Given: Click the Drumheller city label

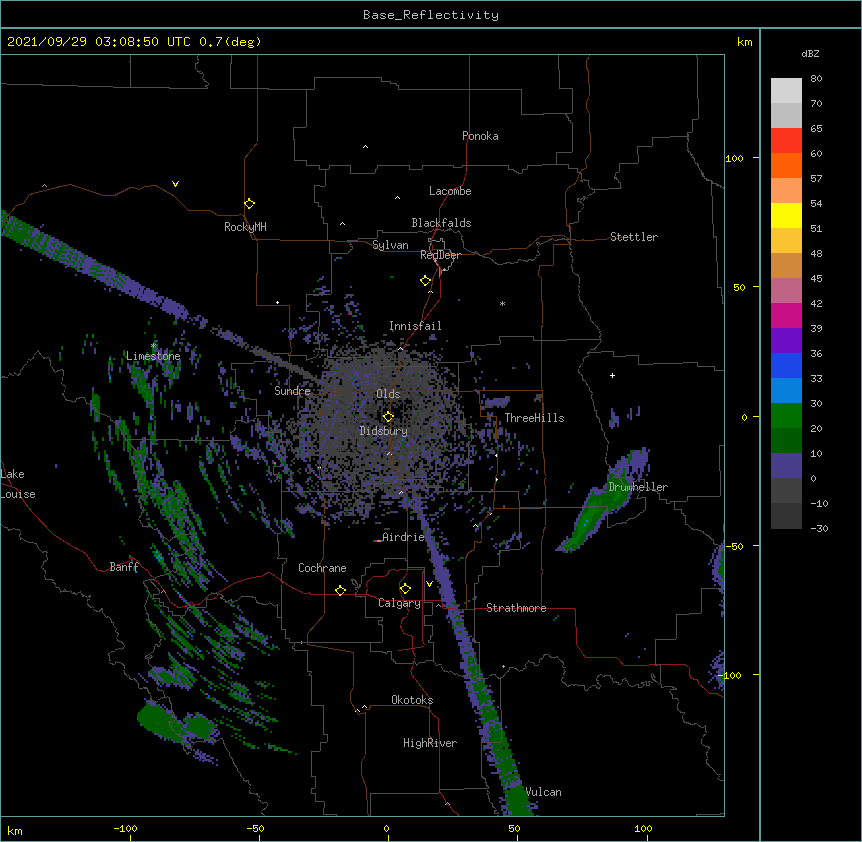Looking at the screenshot, I should pos(638,487).
